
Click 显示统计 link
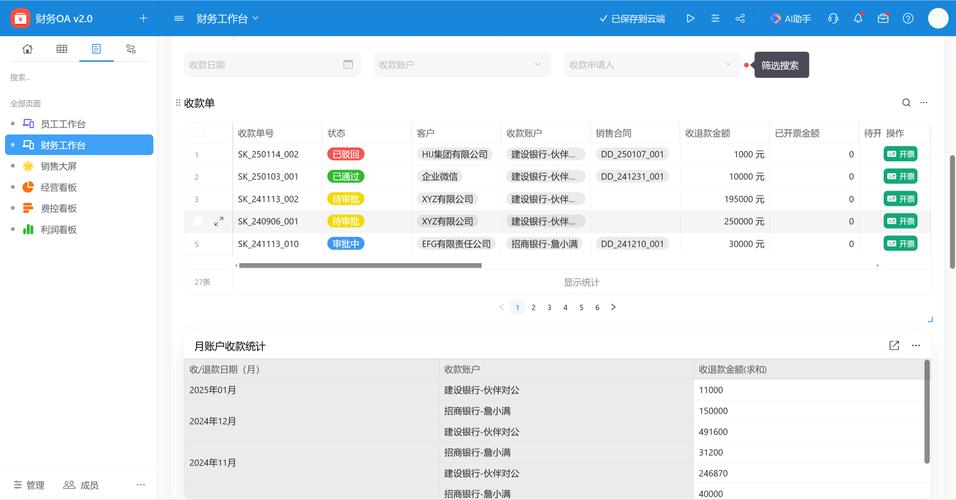coord(581,282)
